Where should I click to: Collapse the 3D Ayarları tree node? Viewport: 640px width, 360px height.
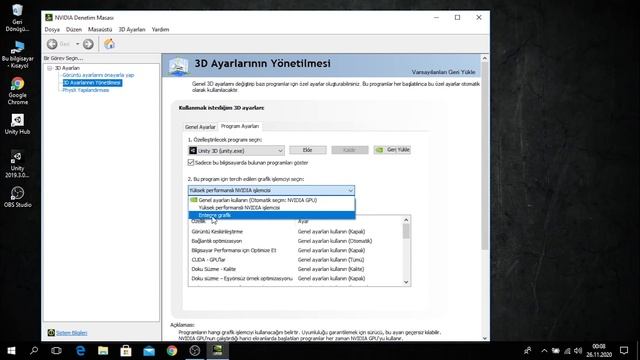pos(50,68)
